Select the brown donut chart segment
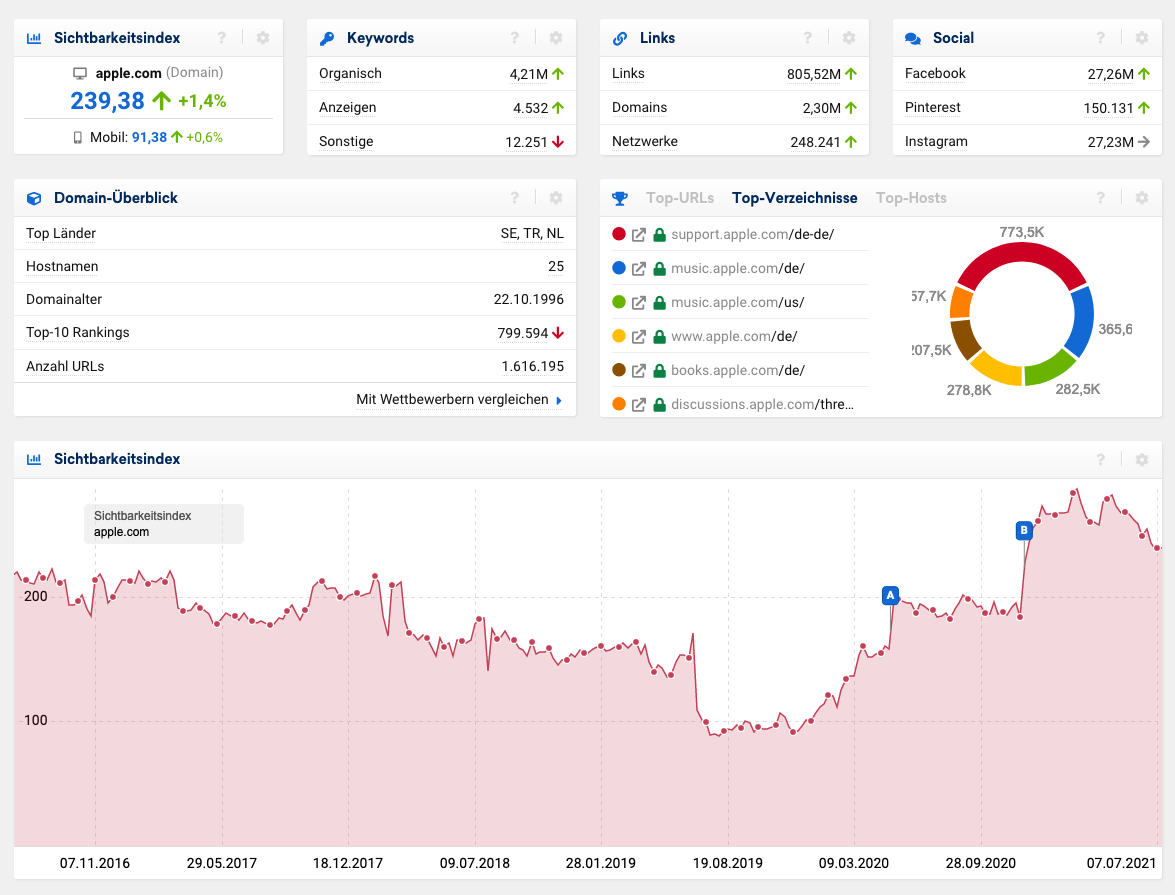The height and width of the screenshot is (895, 1175). click(964, 339)
